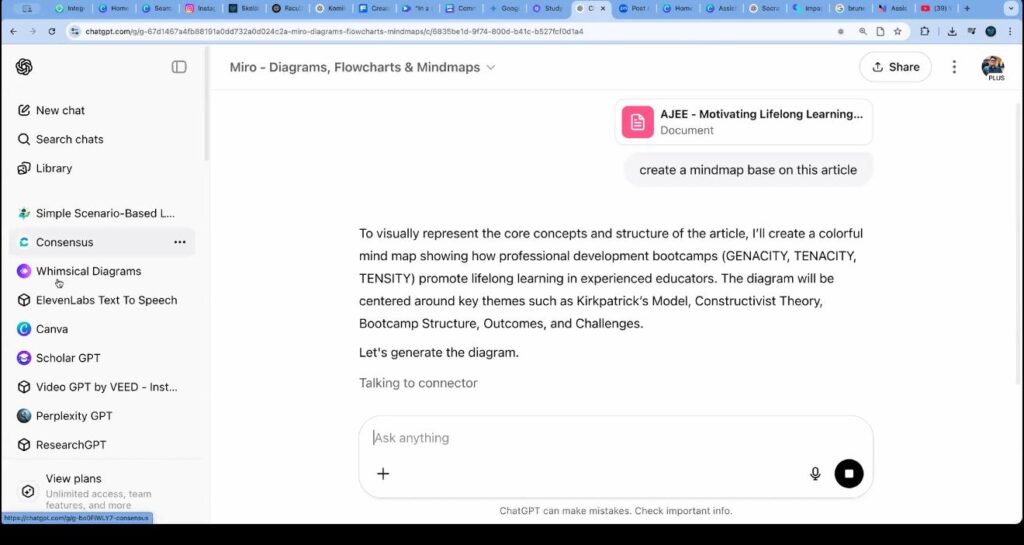Click the microphone dictation icon
1024x545 pixels.
tap(815, 474)
